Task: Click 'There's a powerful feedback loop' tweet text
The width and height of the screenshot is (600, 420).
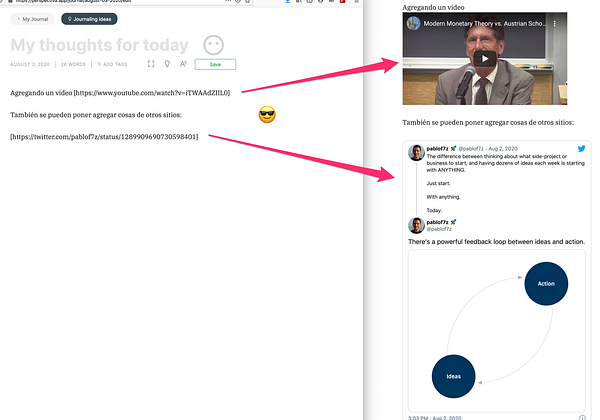Action: tap(496, 242)
